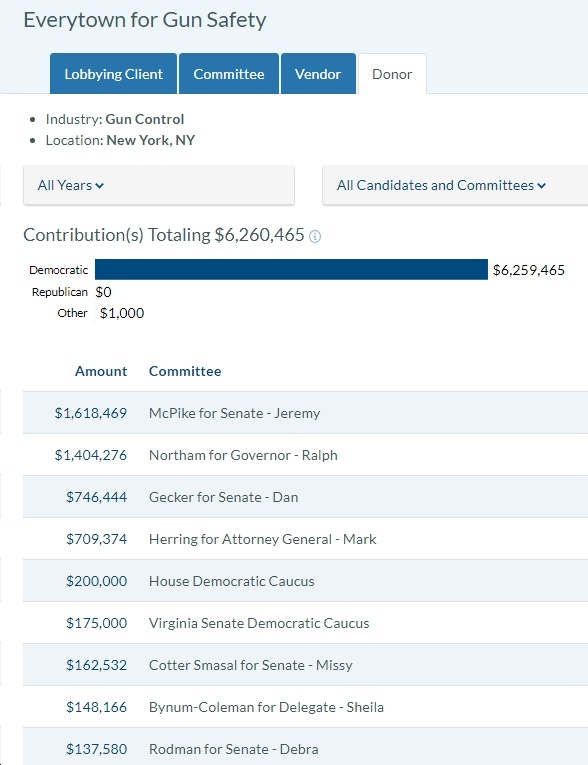The height and width of the screenshot is (765, 588).
Task: Open Bynum-Coleman for Delegate - Sheila
Action: point(266,707)
